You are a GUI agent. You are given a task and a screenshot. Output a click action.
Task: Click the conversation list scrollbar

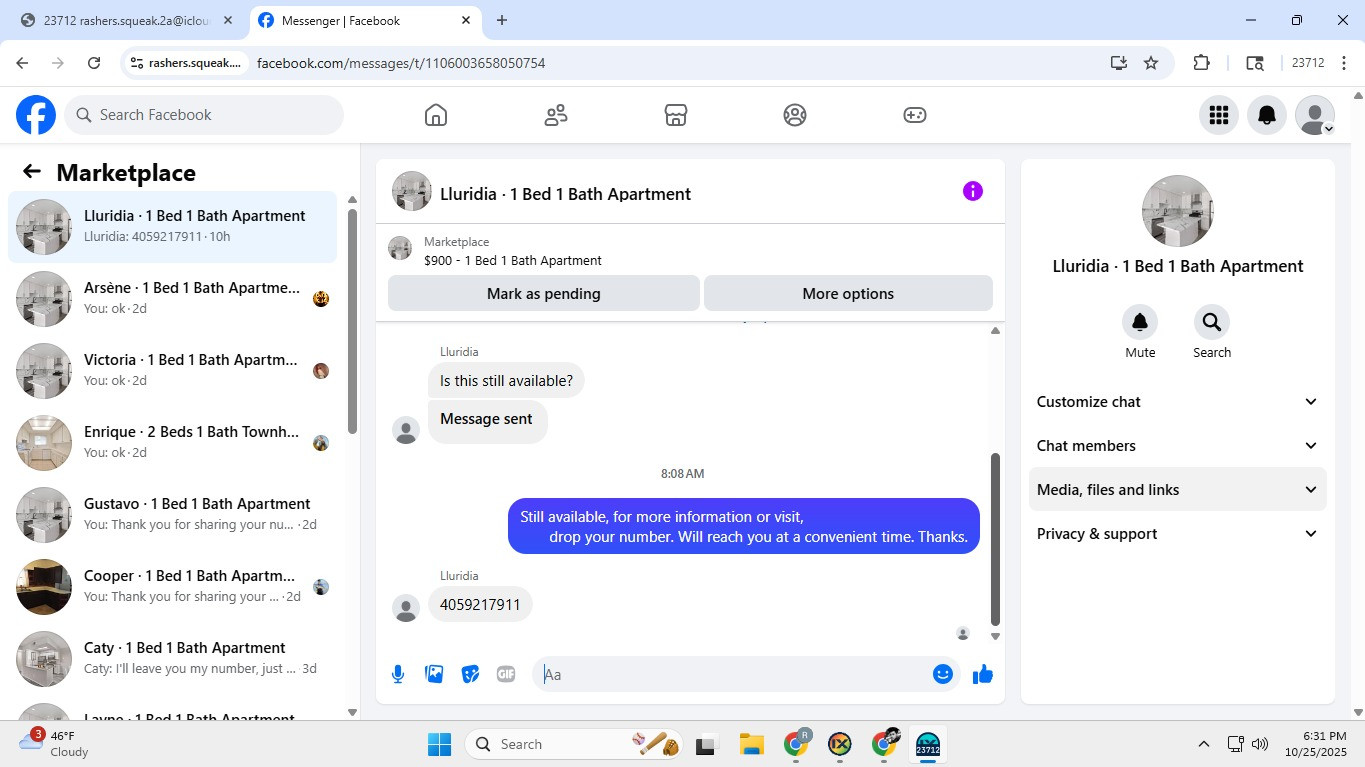point(352,320)
